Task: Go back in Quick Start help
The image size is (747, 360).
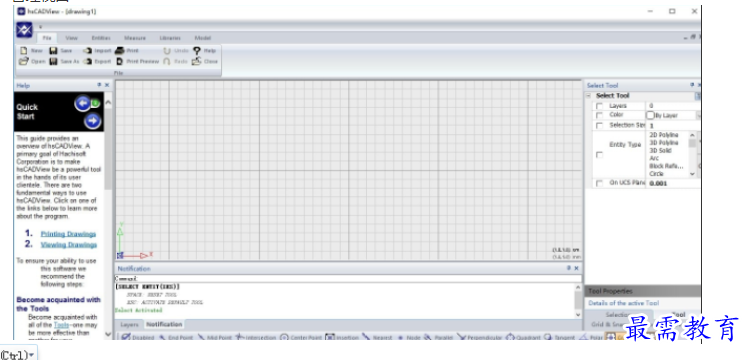Action: (82, 103)
